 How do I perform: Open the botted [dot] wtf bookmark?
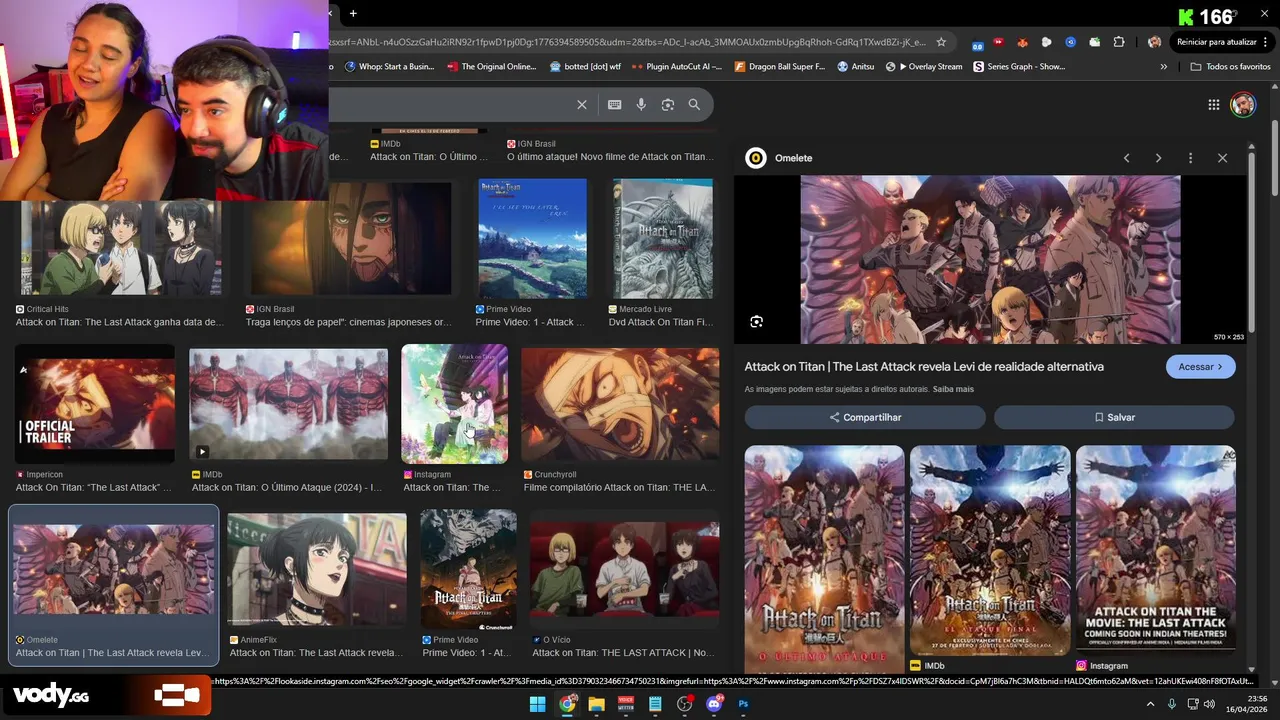[585, 67]
